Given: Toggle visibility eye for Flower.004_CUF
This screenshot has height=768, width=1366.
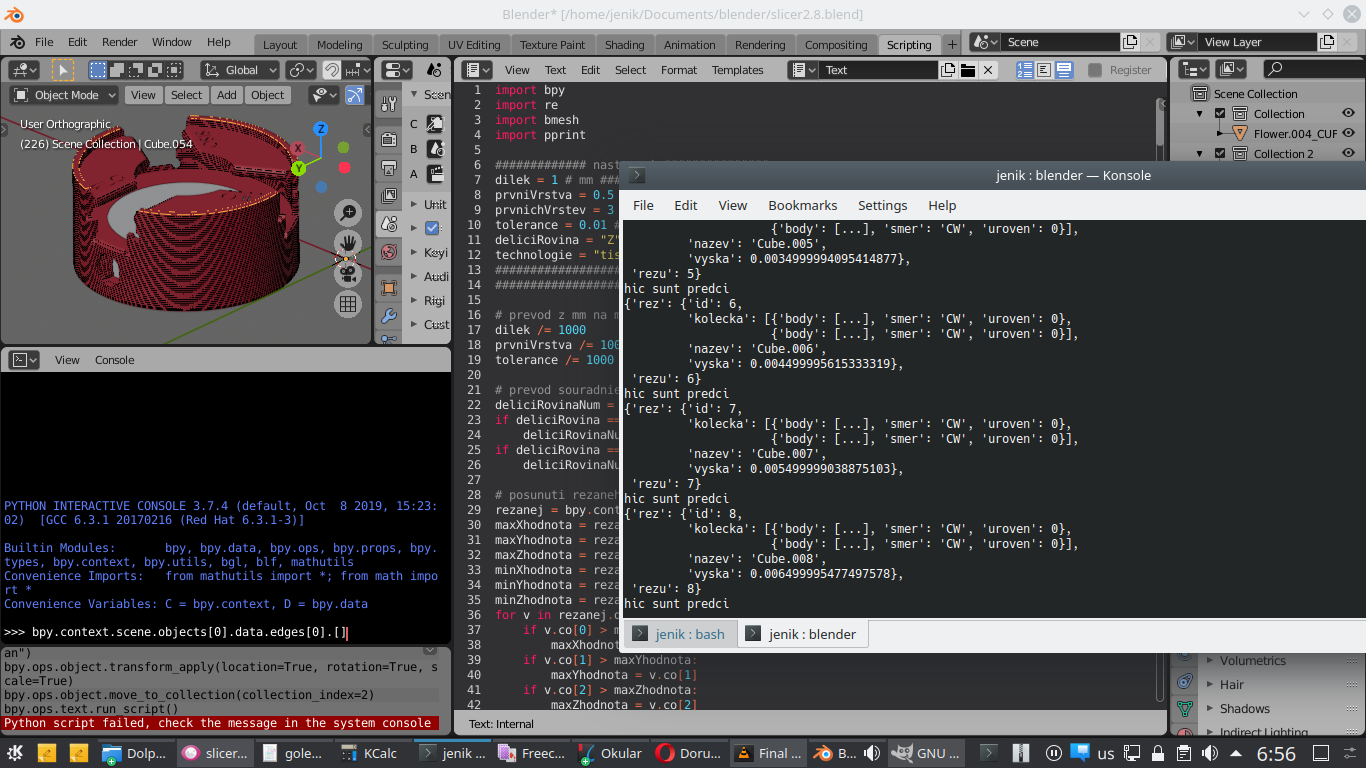Looking at the screenshot, I should coord(1348,133).
